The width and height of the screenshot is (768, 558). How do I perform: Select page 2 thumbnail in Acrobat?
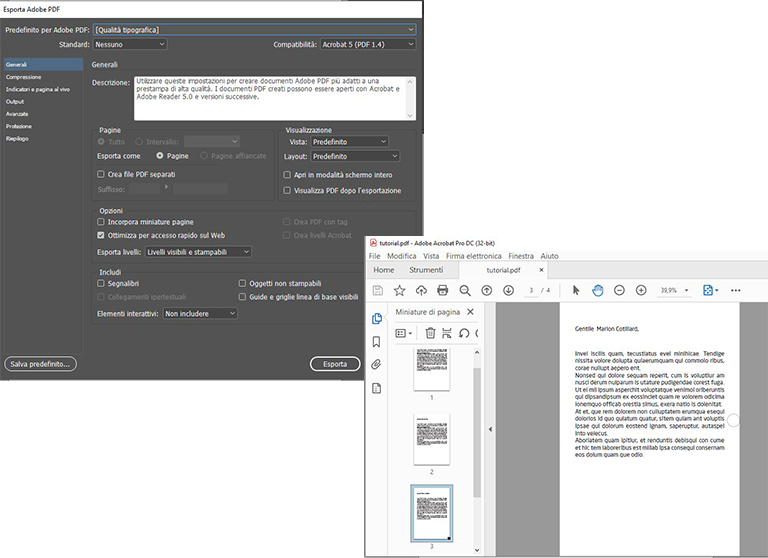pyautogui.click(x=432, y=439)
